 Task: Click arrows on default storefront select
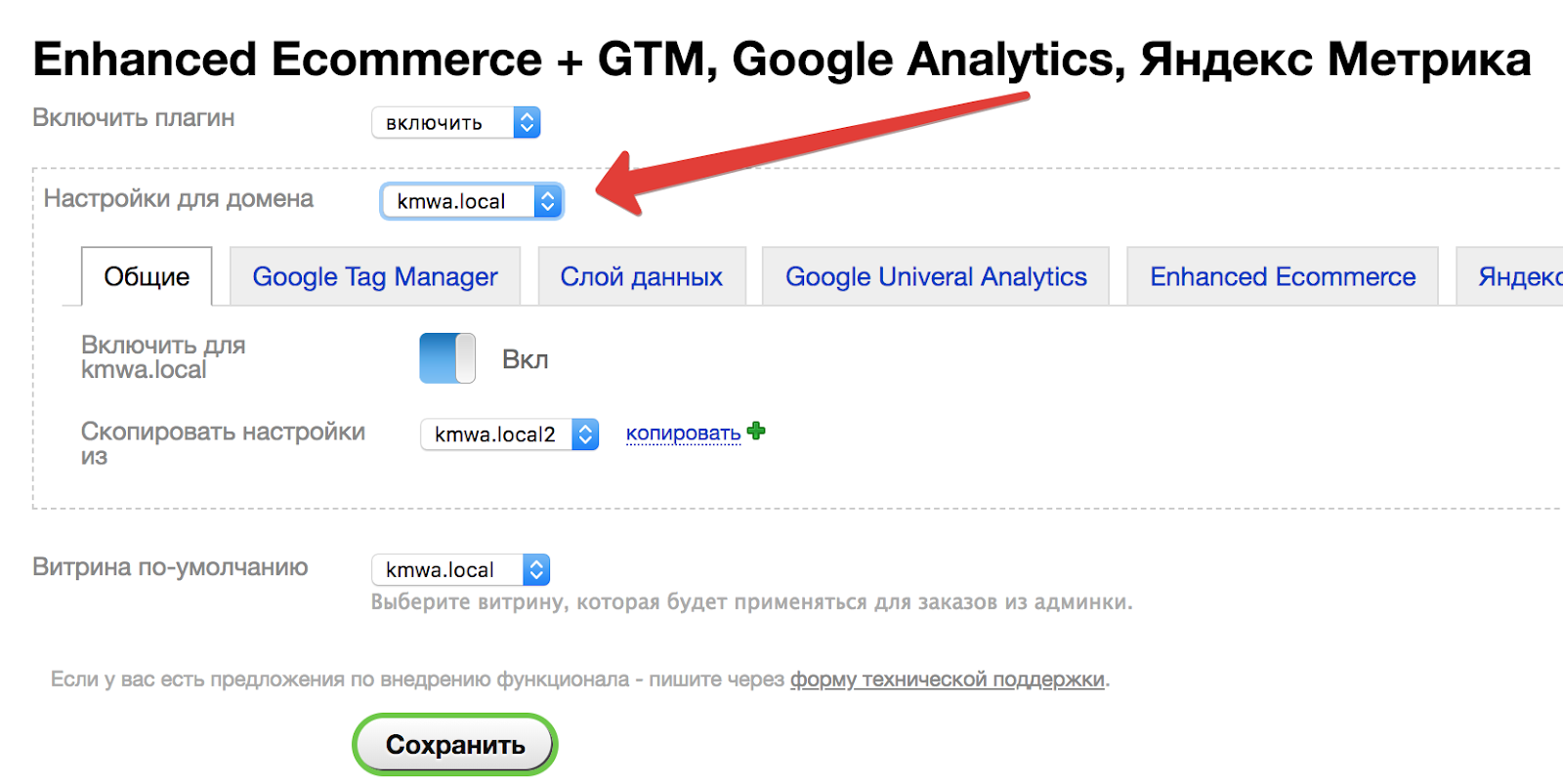click(536, 570)
